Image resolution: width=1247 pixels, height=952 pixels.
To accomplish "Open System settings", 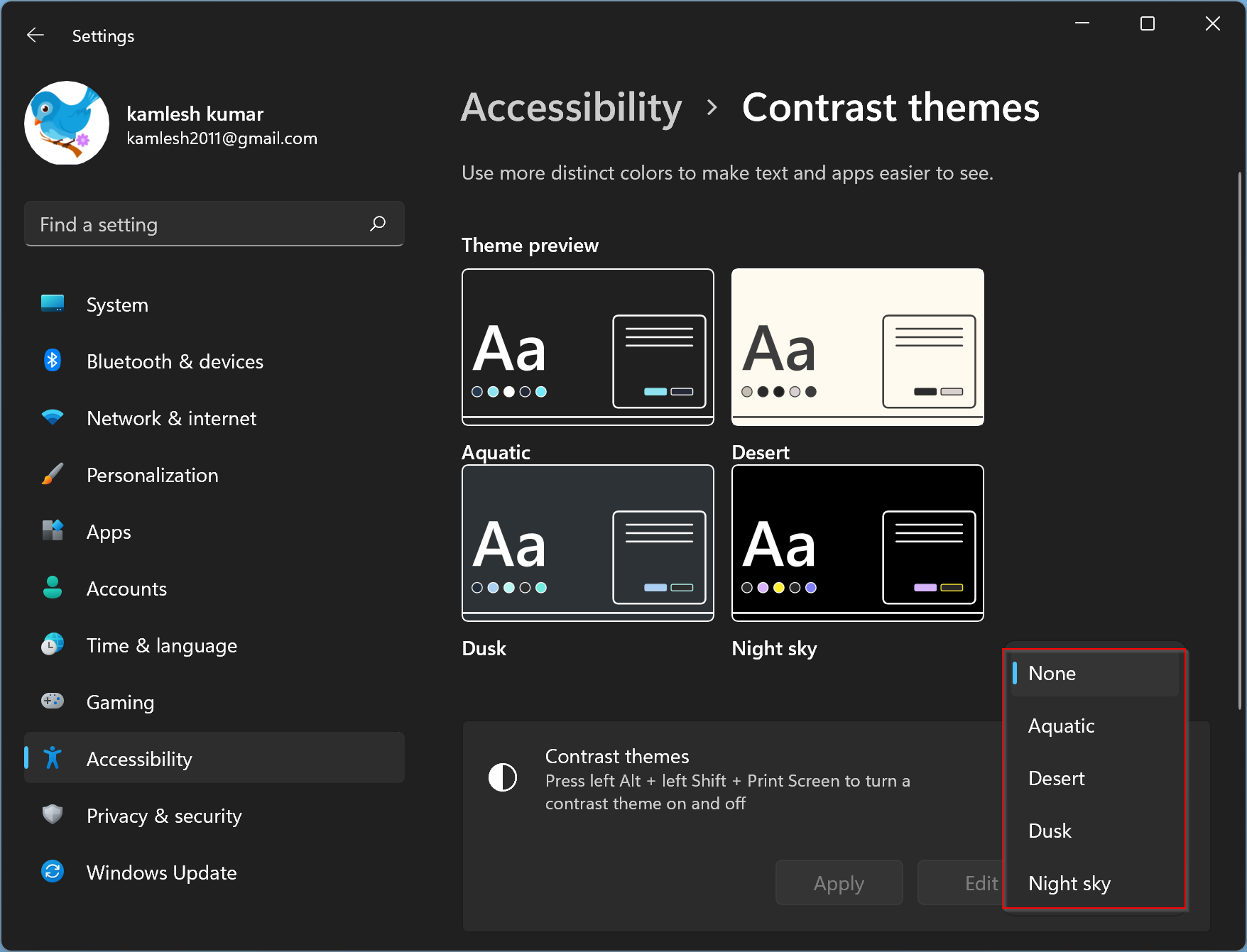I will click(214, 305).
